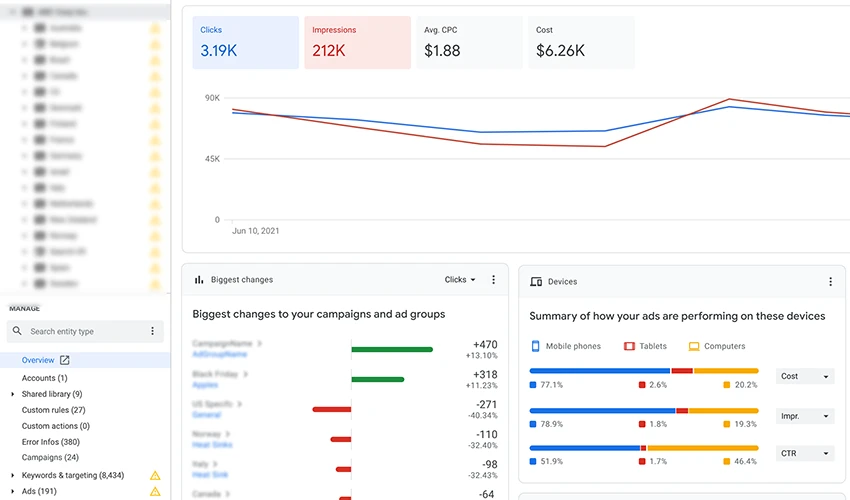The height and width of the screenshot is (500, 850).
Task: Click warning icon beside Keywords & targeting
Action: [x=155, y=476]
